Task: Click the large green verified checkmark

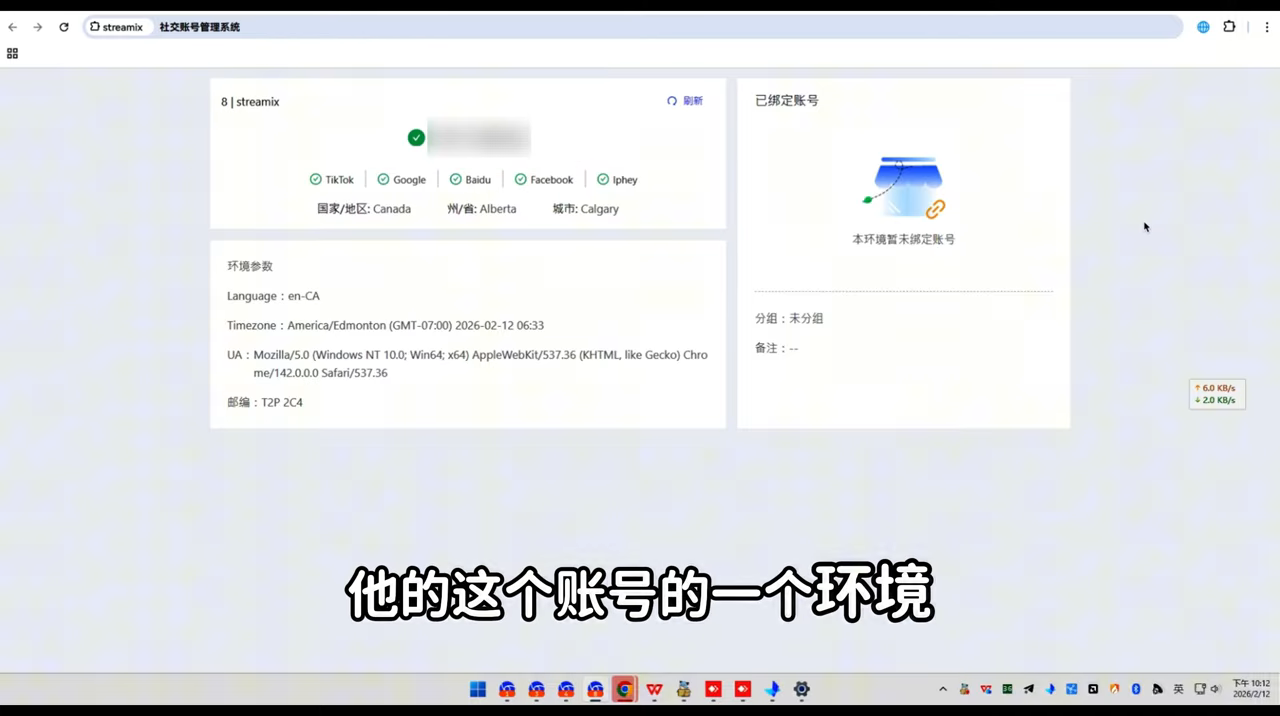Action: (x=416, y=138)
